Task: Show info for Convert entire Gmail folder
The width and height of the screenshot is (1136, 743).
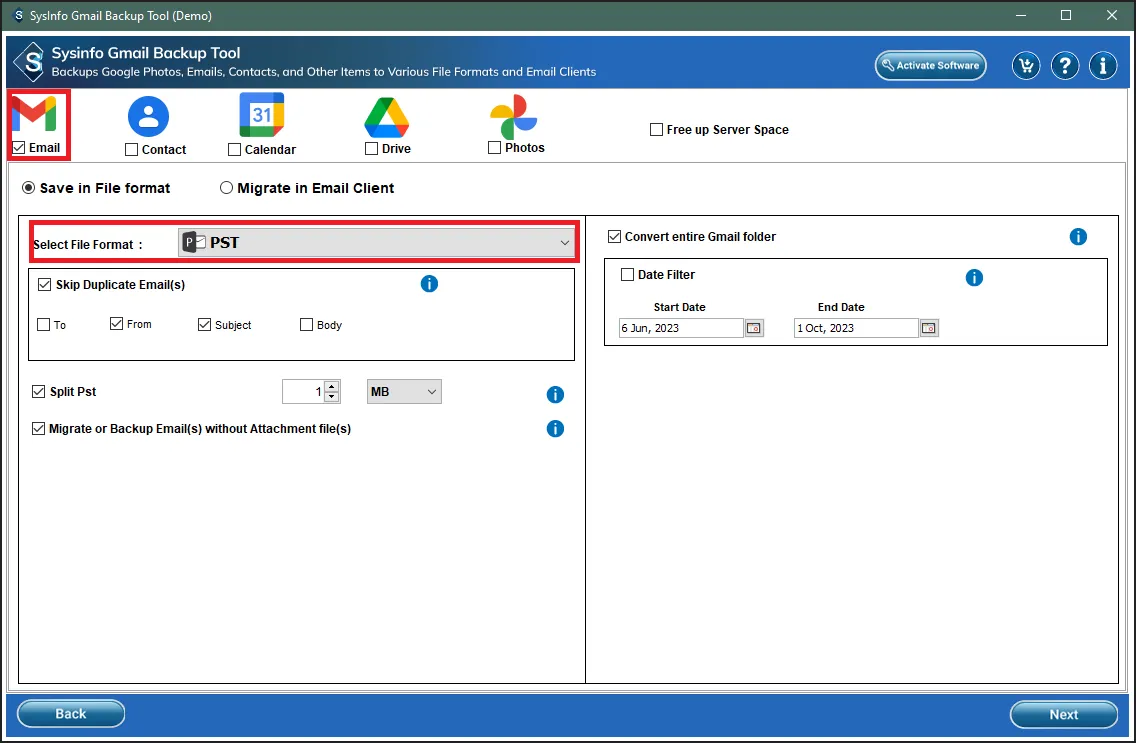Action: (1078, 237)
